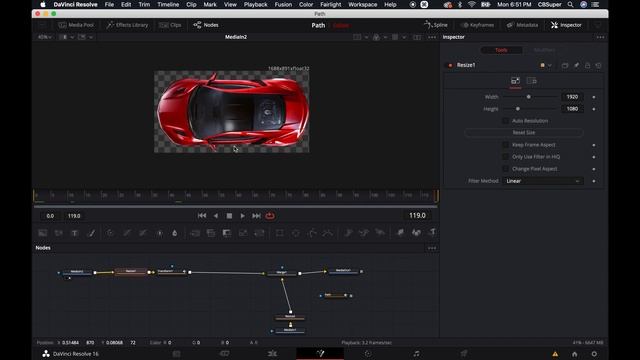Open the viewer options three-dot menu

click(x=432, y=37)
